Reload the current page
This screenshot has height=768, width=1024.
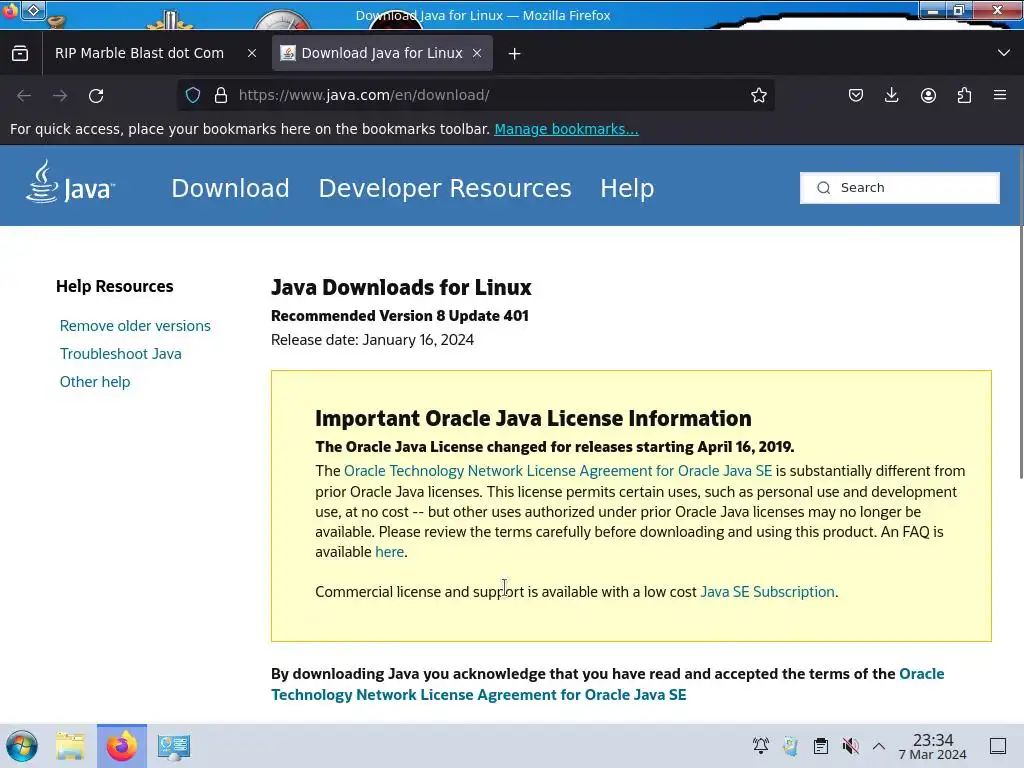click(x=96, y=96)
